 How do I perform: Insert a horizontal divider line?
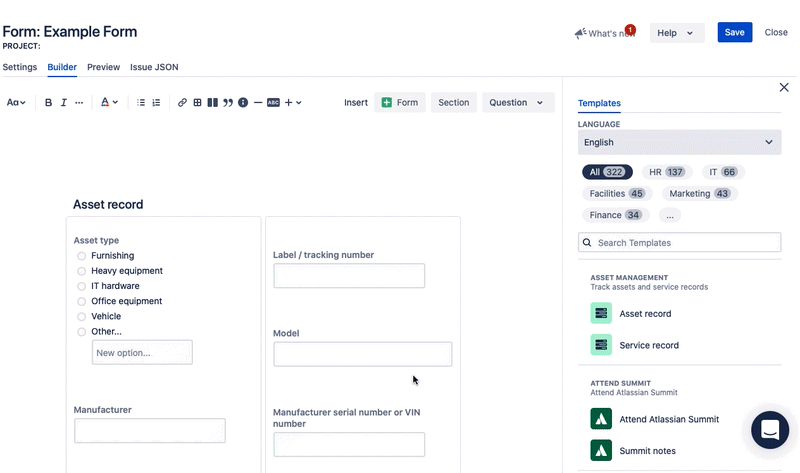[258, 103]
